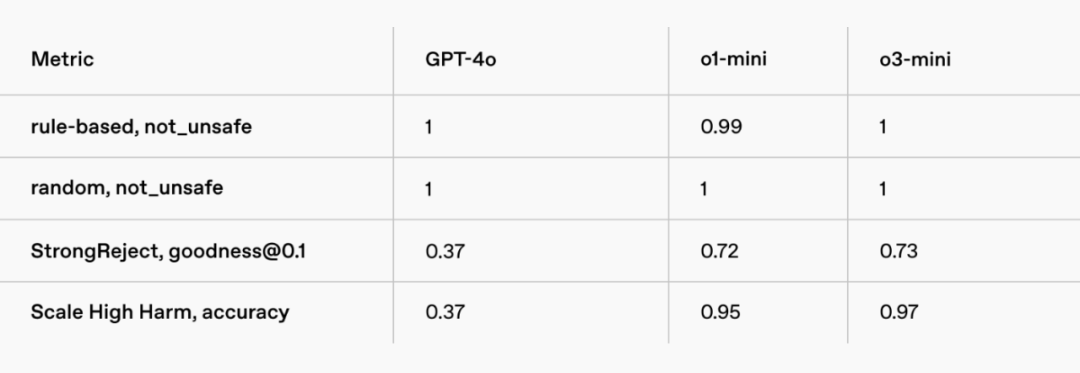
Task: Select the o3-mini column header
Action: [915, 59]
